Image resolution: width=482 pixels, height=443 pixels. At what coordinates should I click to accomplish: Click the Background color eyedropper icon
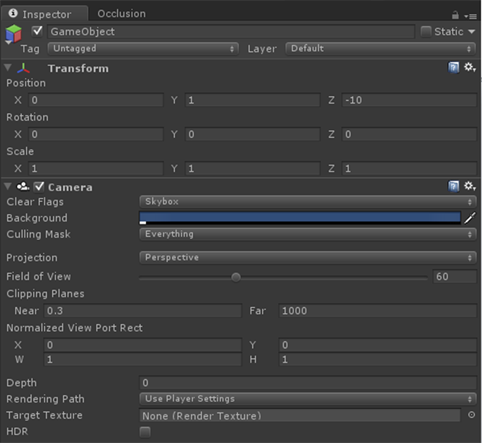[470, 218]
